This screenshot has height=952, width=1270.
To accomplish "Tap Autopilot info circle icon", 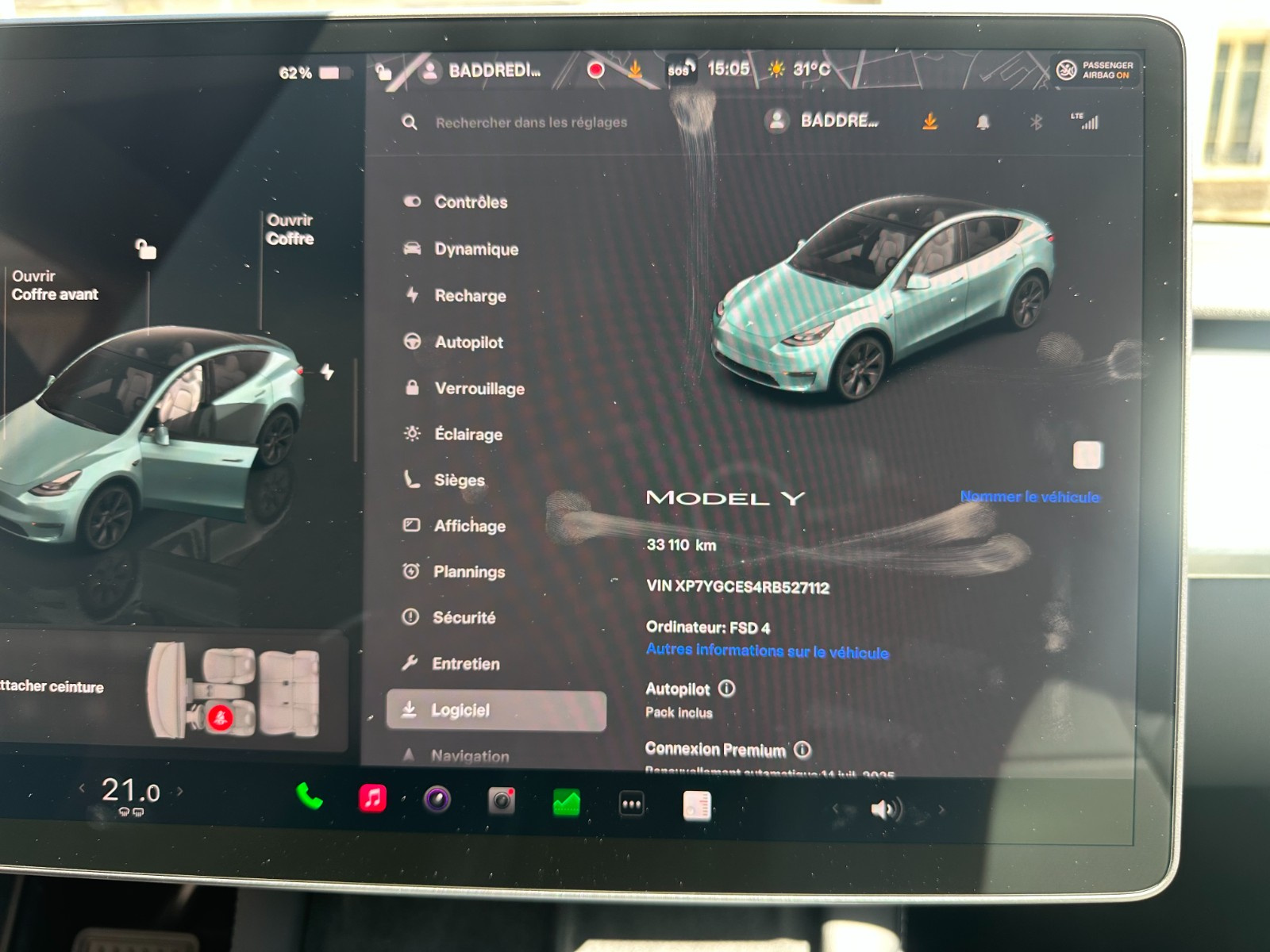I will (726, 688).
